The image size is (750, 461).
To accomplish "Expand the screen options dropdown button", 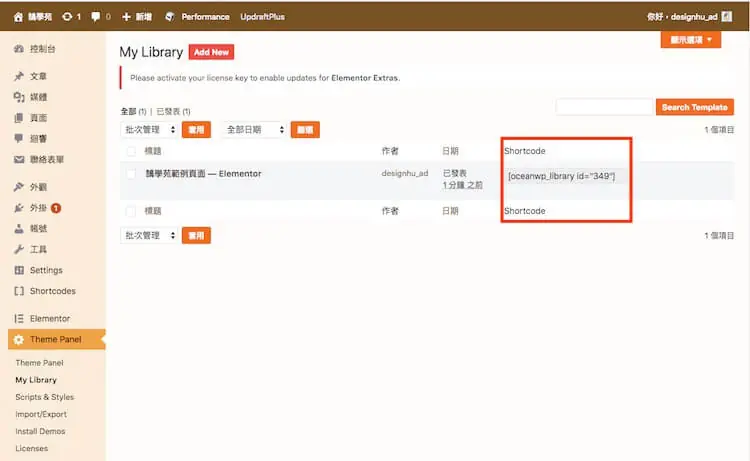I will tap(691, 40).
